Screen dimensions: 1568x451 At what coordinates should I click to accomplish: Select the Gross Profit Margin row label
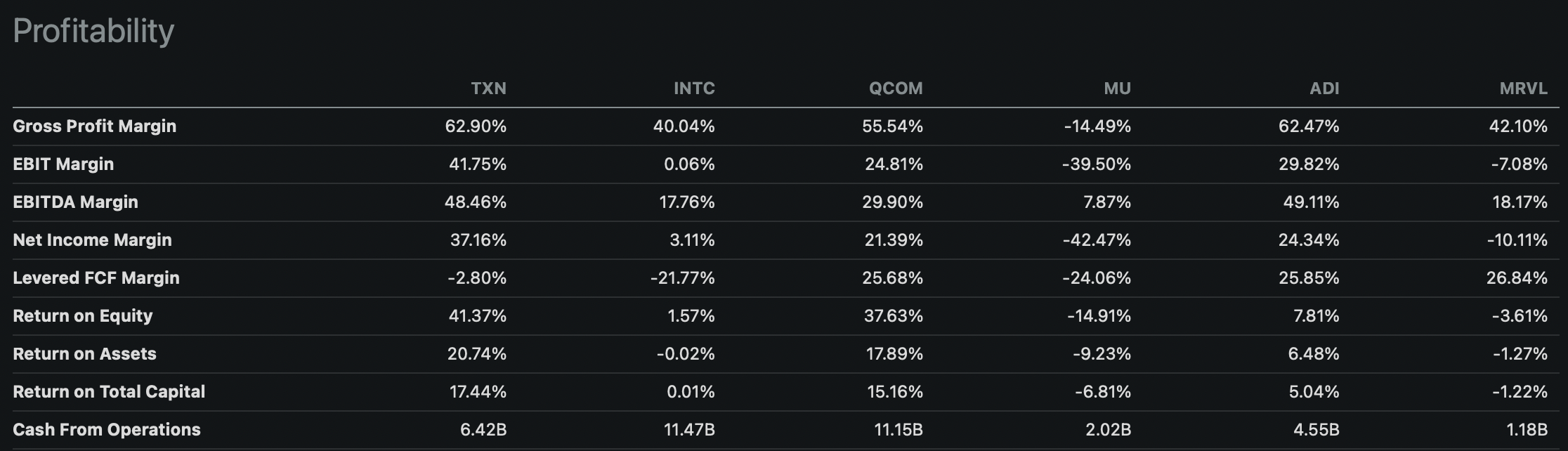pyautogui.click(x=95, y=126)
